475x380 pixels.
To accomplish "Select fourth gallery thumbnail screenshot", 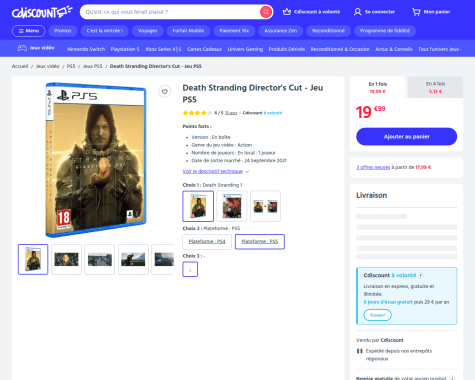I will (x=133, y=259).
